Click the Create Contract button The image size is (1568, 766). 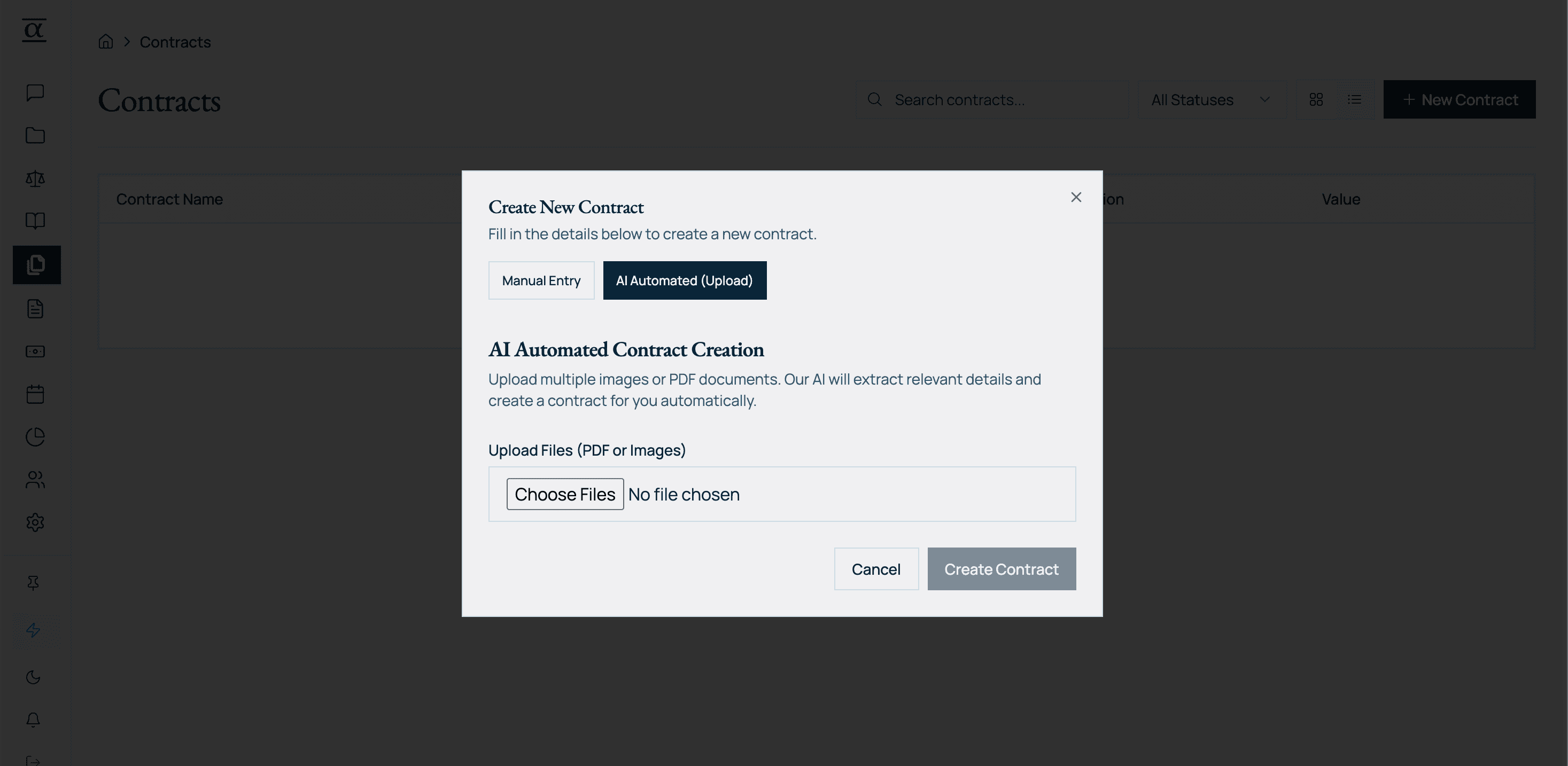[1002, 569]
